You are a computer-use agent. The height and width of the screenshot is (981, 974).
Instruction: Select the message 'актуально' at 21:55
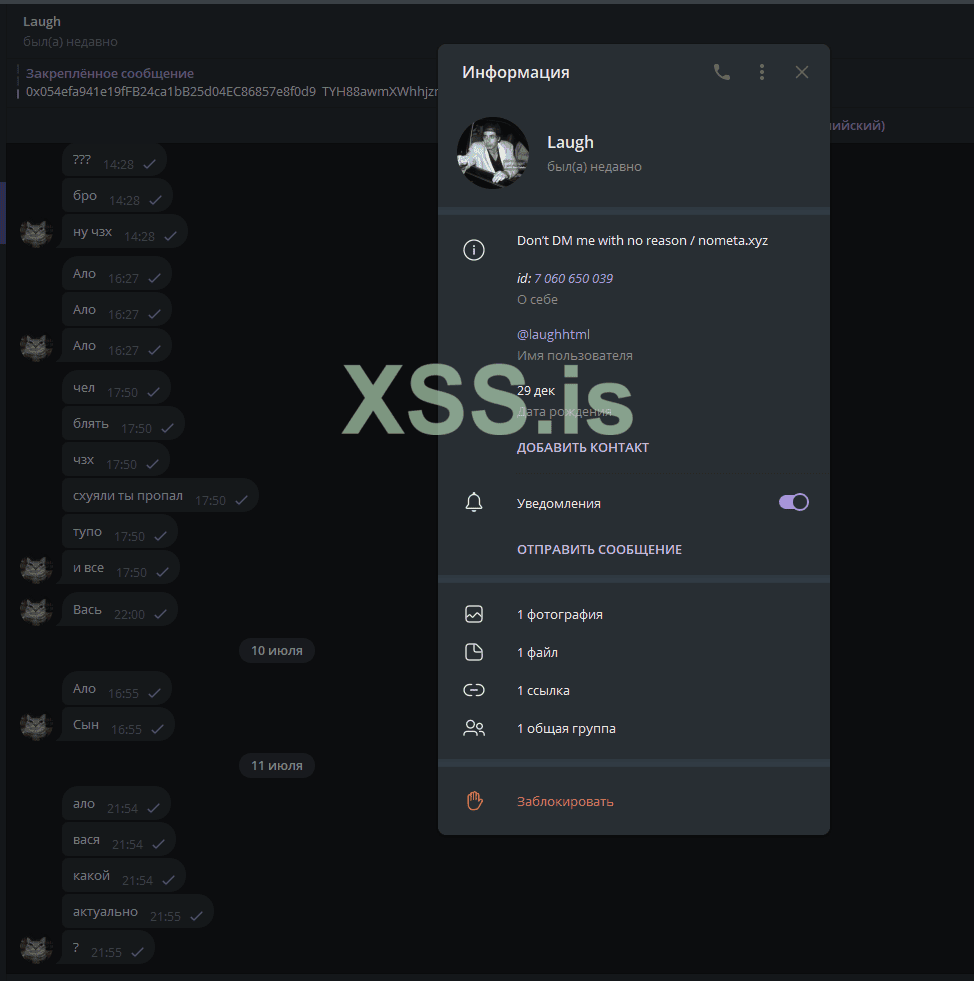pos(138,912)
